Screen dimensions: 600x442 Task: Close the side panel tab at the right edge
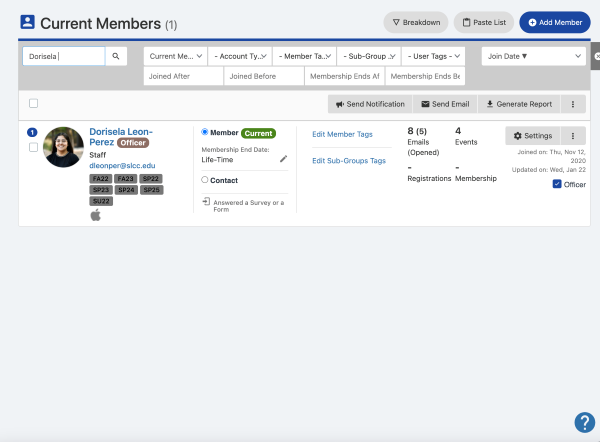click(x=596, y=56)
